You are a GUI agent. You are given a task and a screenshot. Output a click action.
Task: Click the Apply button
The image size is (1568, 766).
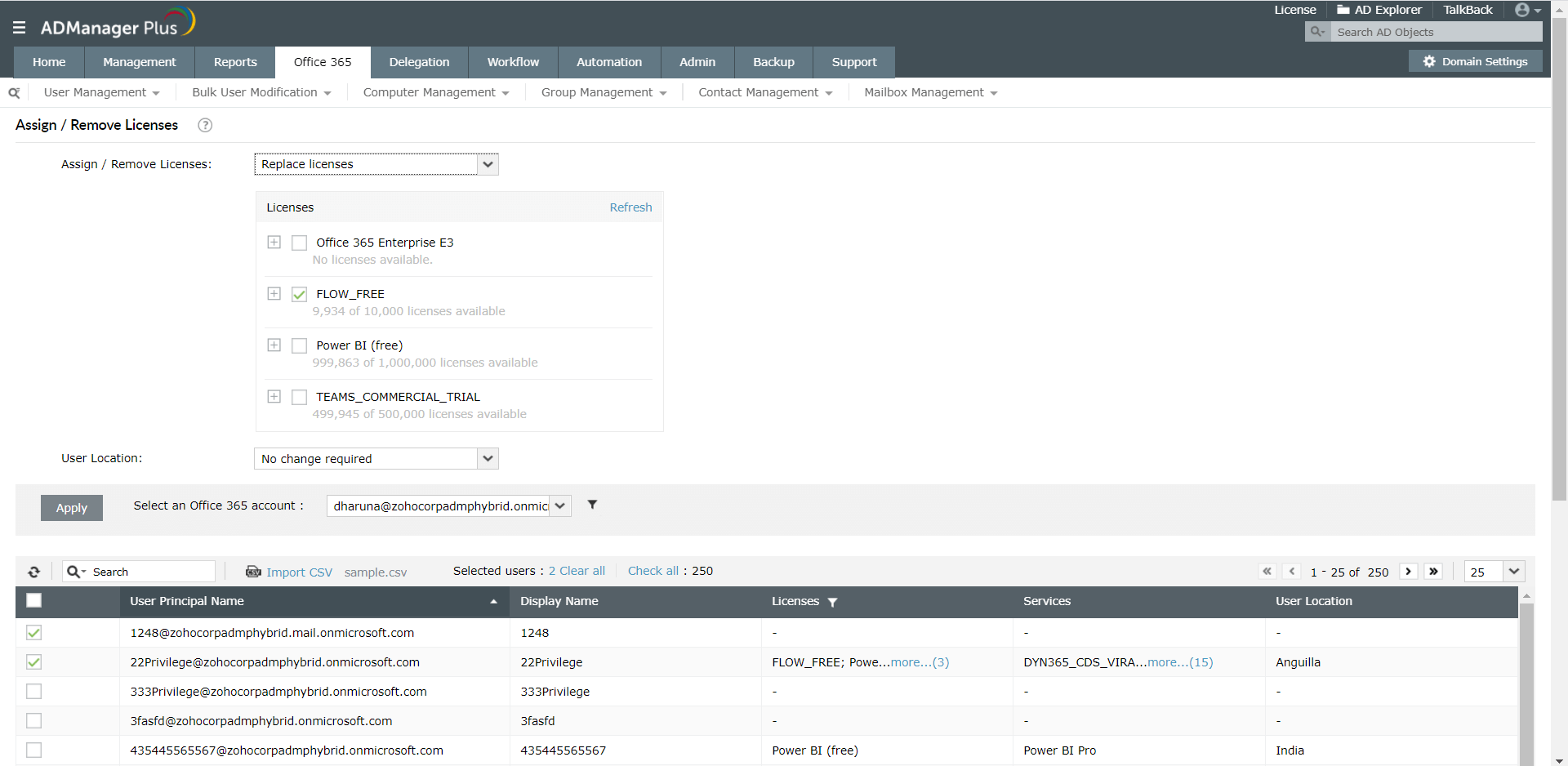pos(72,508)
